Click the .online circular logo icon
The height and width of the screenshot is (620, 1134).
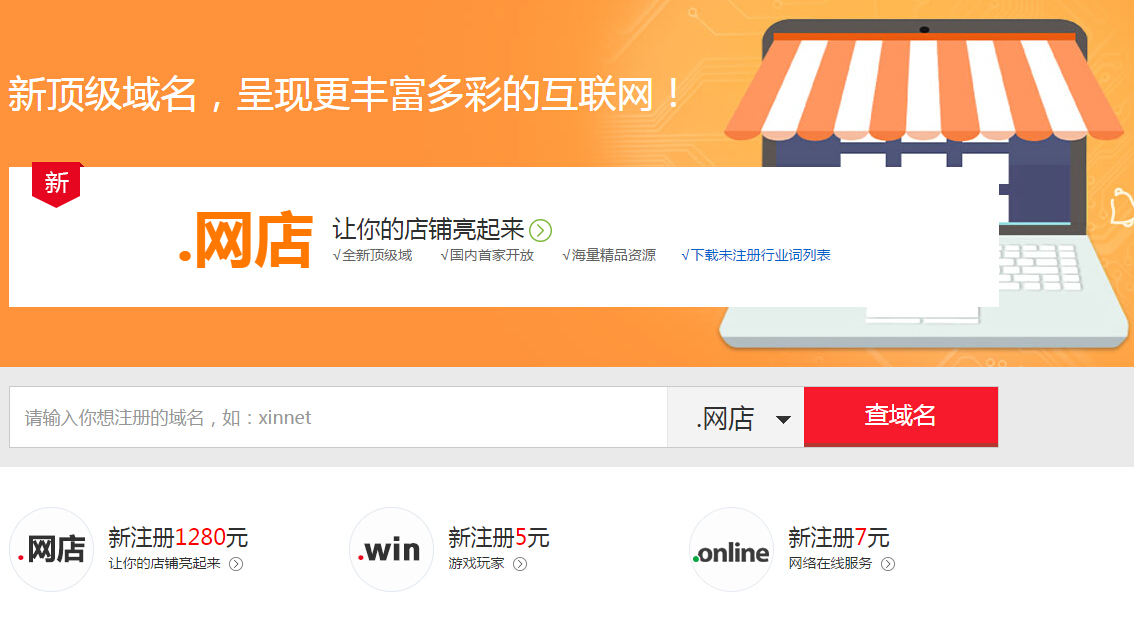(732, 549)
